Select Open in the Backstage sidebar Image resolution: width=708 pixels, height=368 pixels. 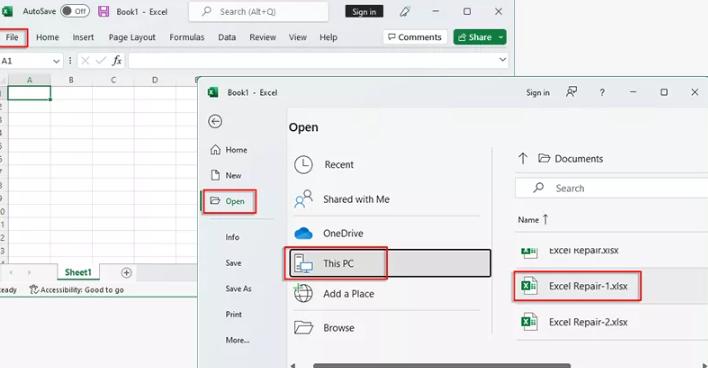coord(229,201)
